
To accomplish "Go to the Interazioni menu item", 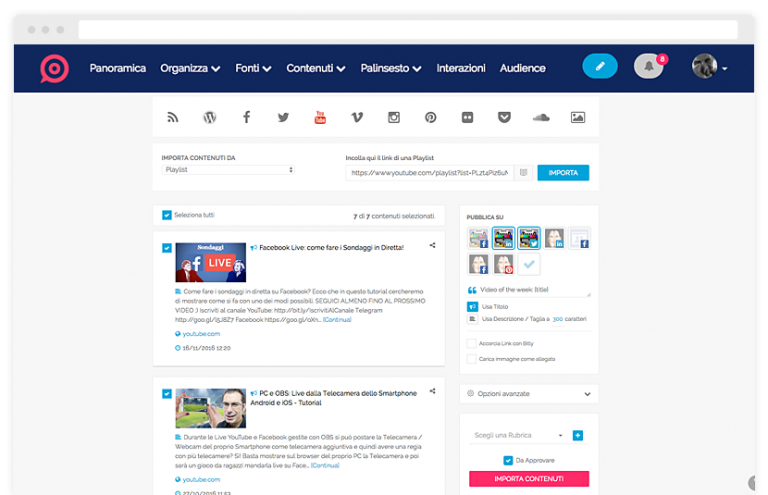I will (461, 68).
